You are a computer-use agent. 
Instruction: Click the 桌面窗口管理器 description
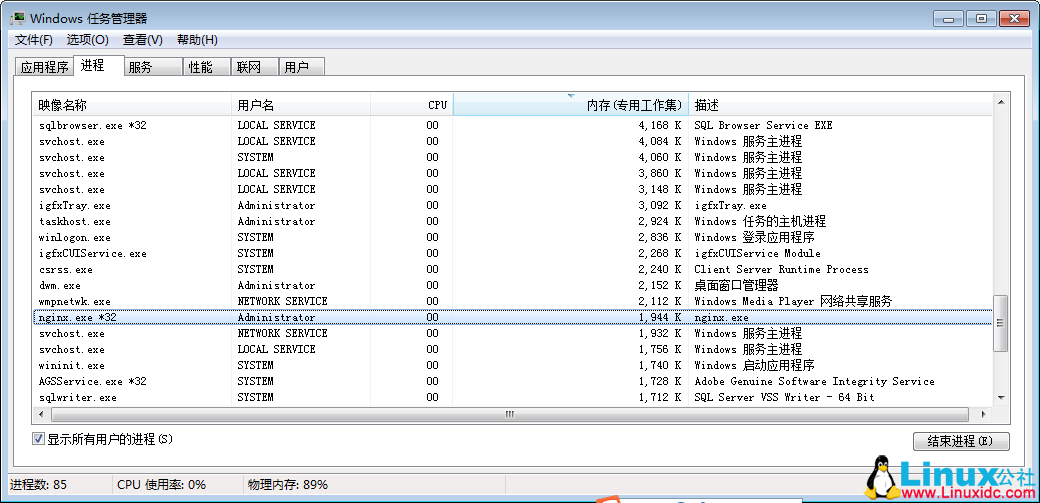[736, 285]
